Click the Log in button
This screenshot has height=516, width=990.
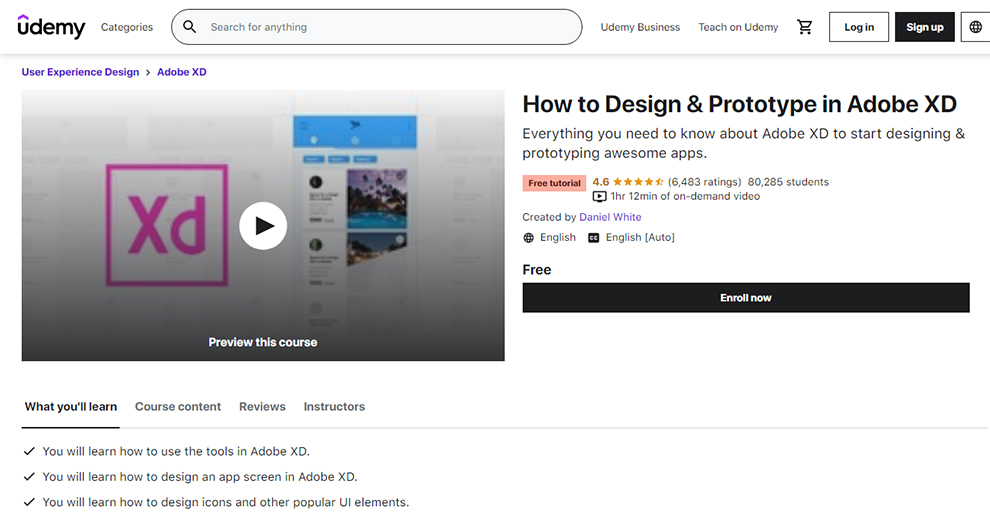pos(859,27)
